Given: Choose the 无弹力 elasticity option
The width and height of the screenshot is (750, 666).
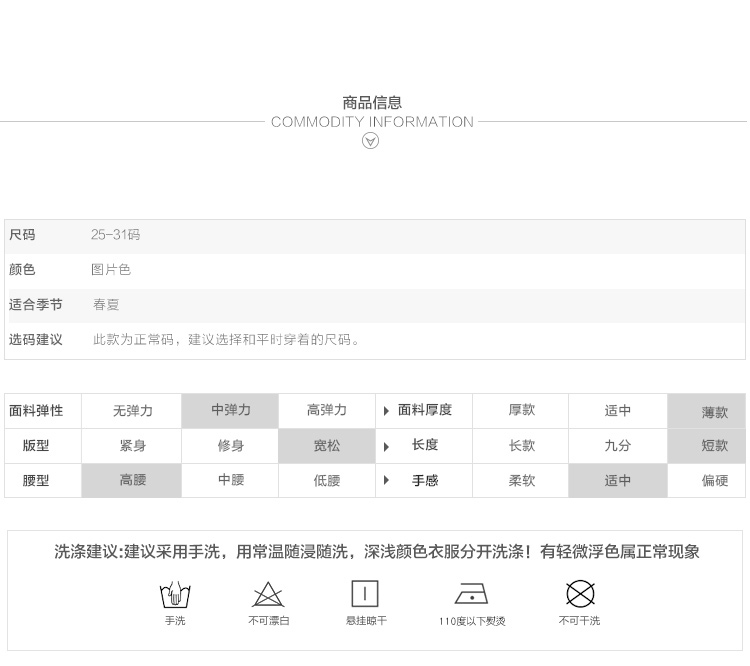Looking at the screenshot, I should tap(133, 411).
